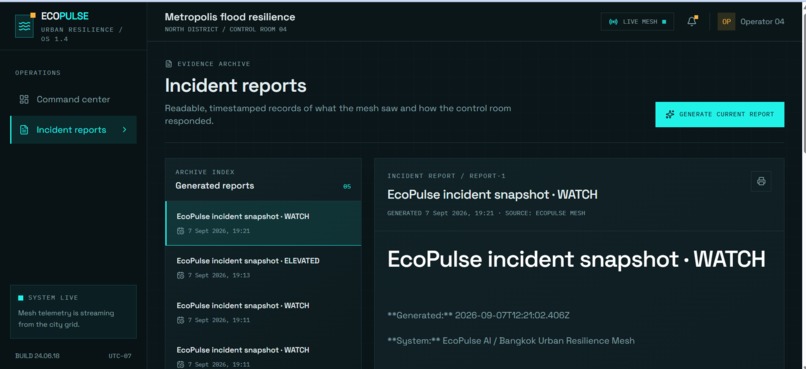Click the System Live status card
Screen dimensions: 806x369
coord(74,312)
